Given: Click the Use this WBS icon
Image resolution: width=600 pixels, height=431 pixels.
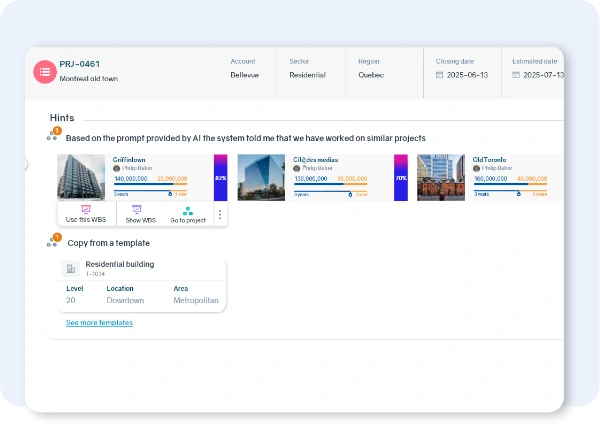Looking at the screenshot, I should pos(85,210).
